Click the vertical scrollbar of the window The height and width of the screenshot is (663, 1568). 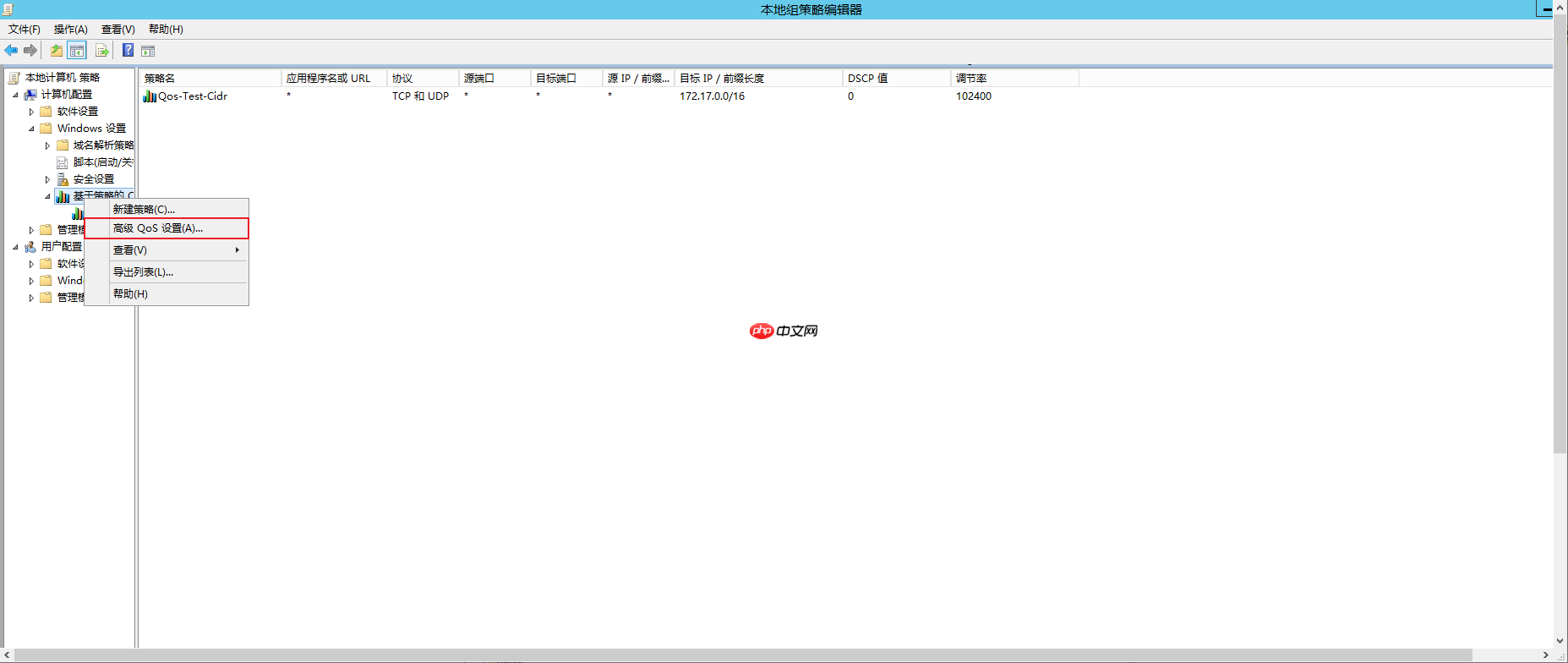[x=1560, y=233]
